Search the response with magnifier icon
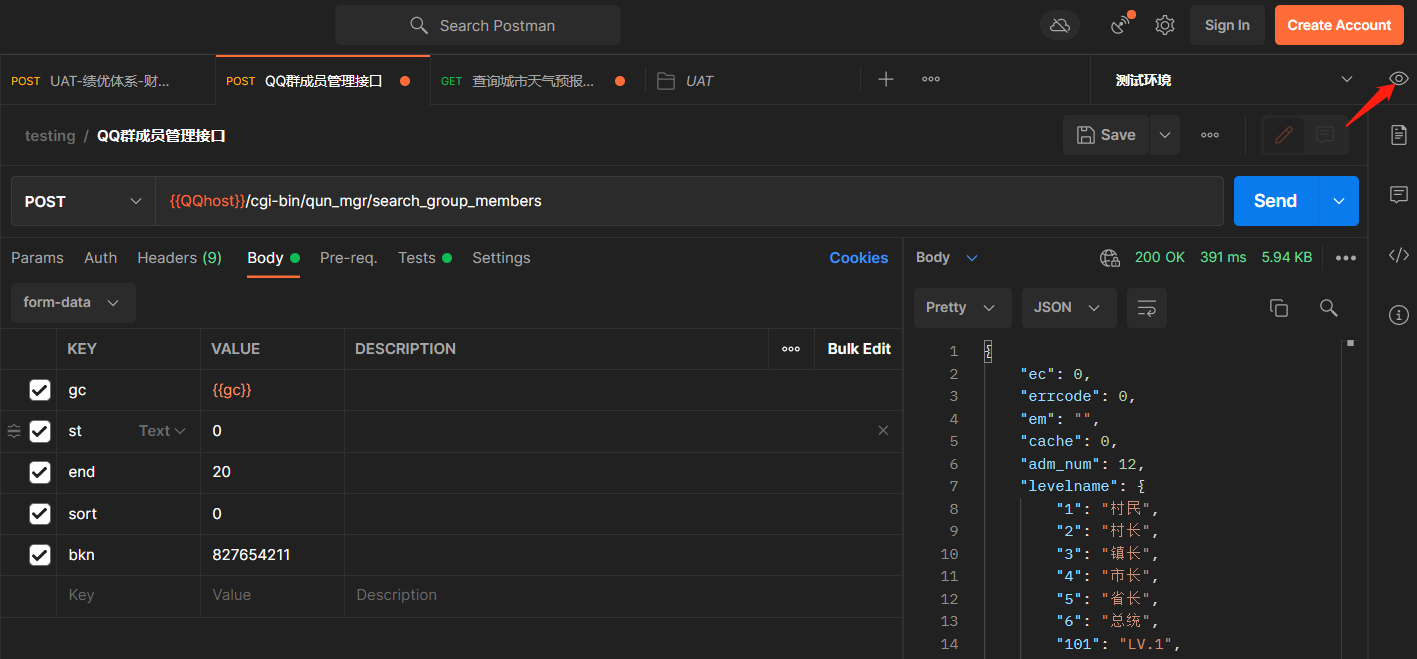This screenshot has width=1417, height=659. [1329, 308]
